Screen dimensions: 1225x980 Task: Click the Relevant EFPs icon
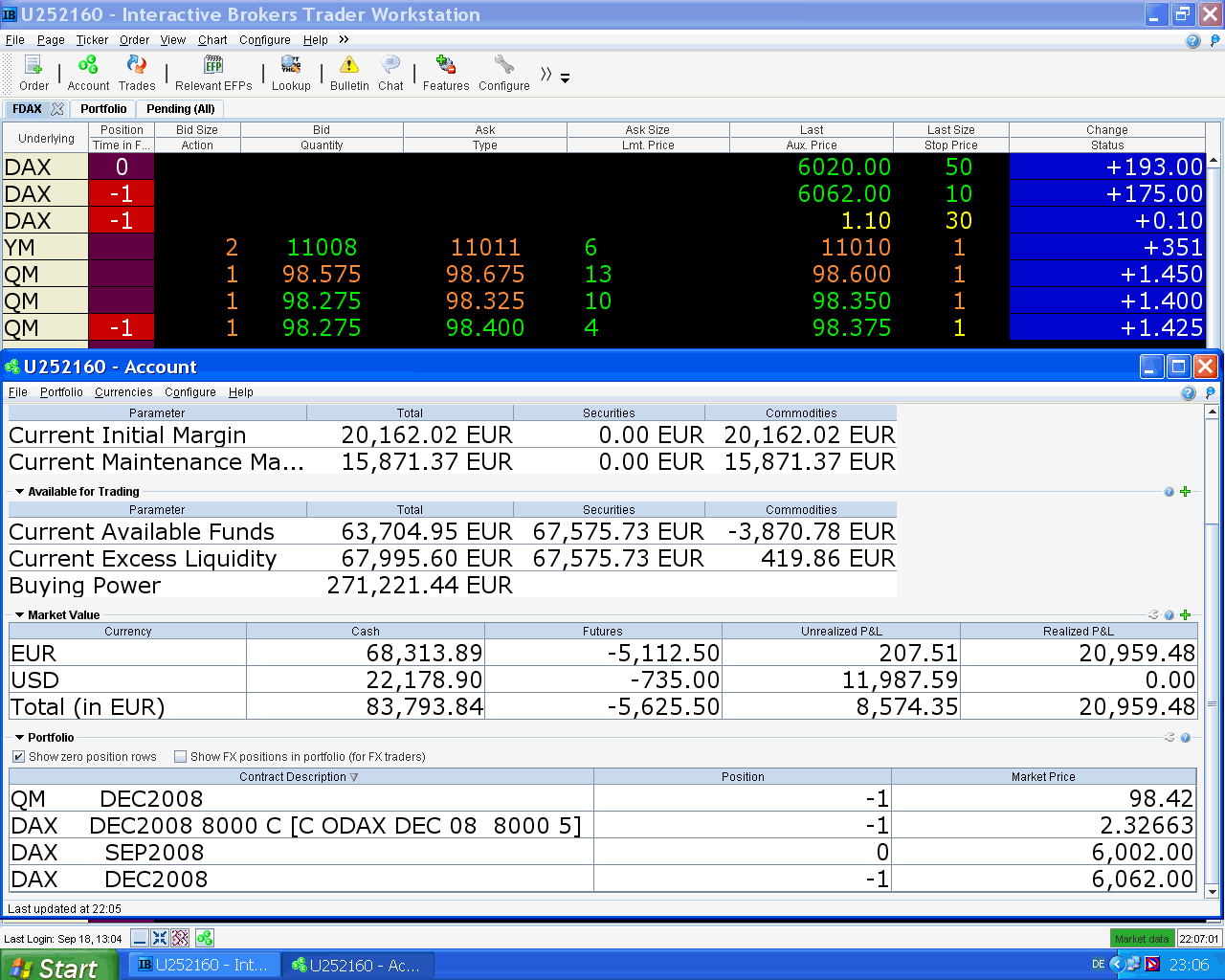(x=213, y=66)
